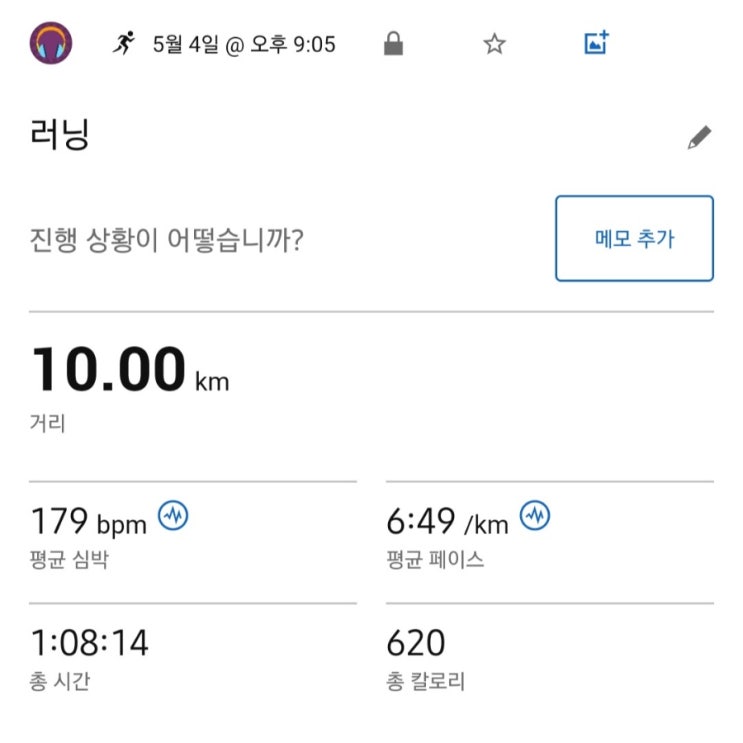Add a photo with the image-plus icon
743x743 pixels.
[597, 43]
